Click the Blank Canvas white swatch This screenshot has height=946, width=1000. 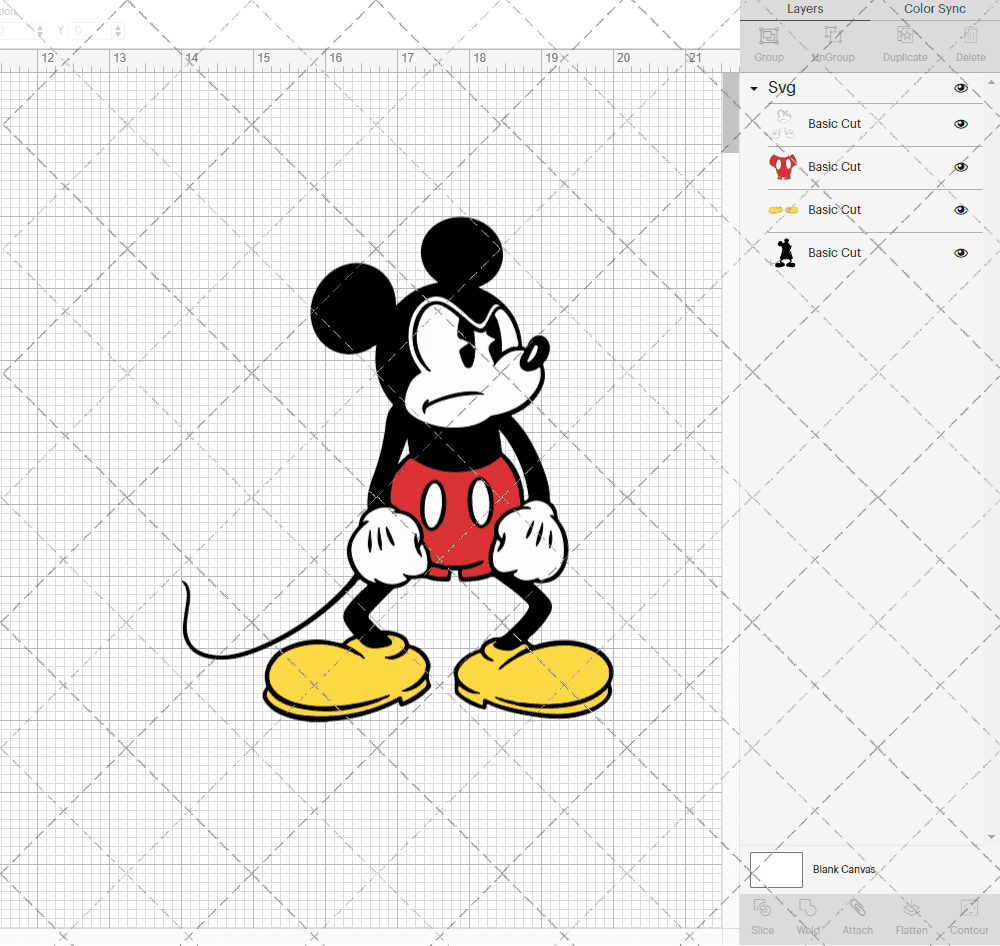tap(776, 869)
